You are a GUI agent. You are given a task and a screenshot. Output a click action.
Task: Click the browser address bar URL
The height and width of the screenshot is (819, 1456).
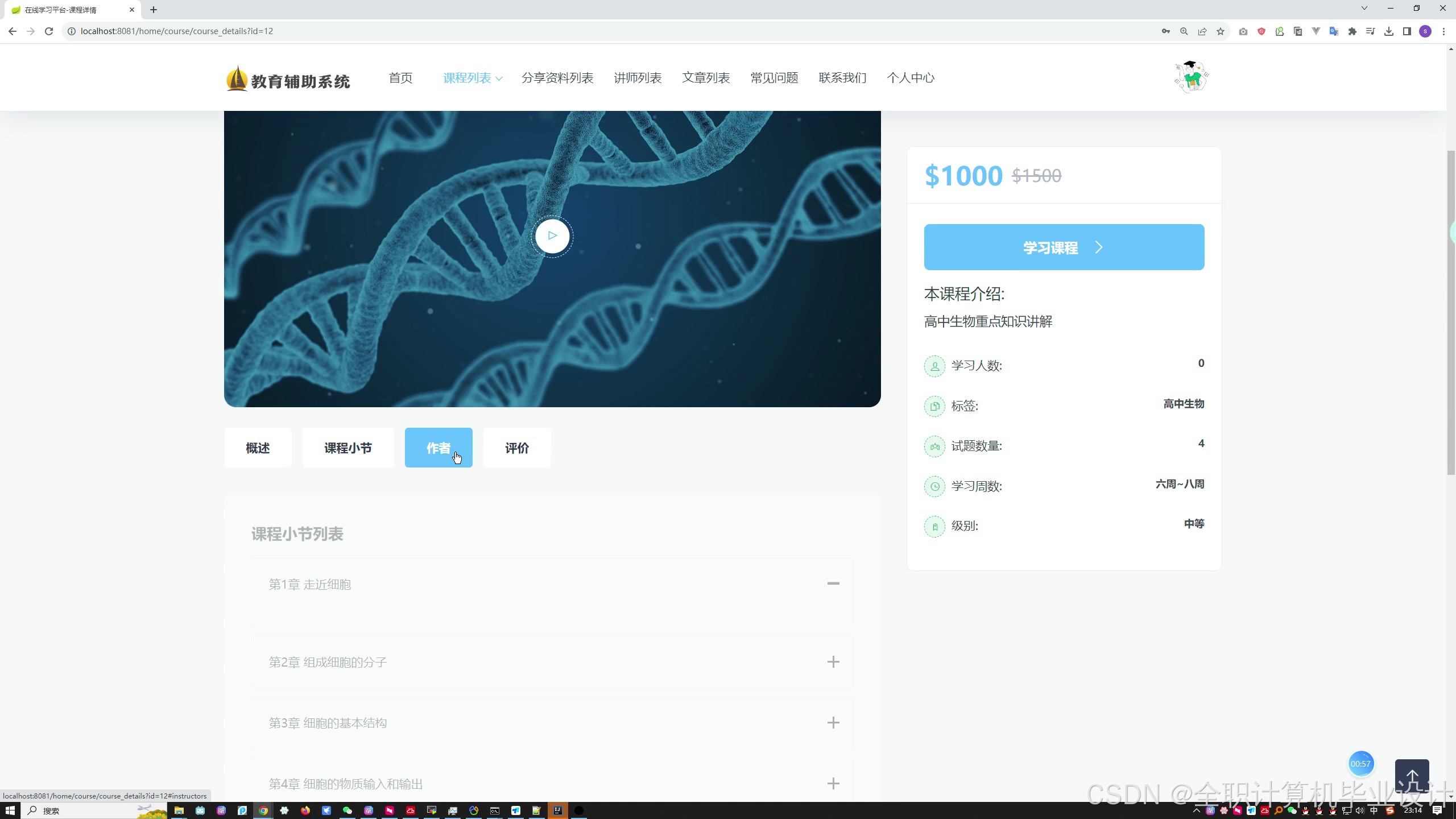pyautogui.click(x=176, y=31)
